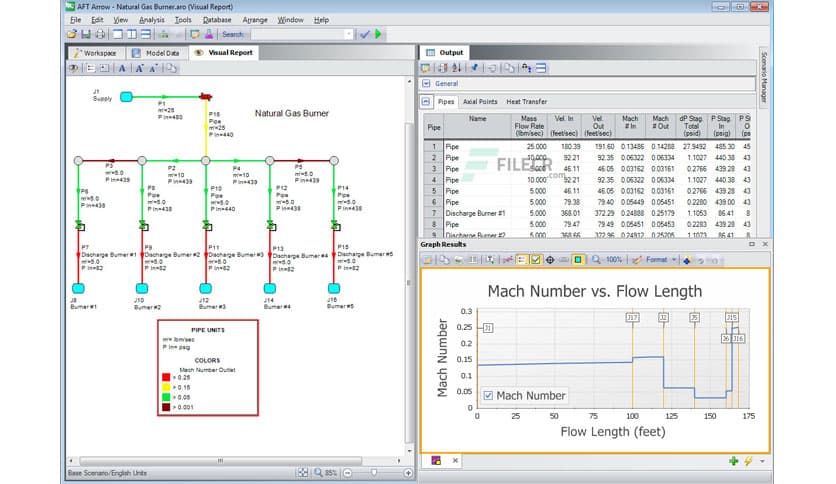Click the yellow Mach > 0.15 legend swatch
This screenshot has width=836, height=484.
(166, 387)
